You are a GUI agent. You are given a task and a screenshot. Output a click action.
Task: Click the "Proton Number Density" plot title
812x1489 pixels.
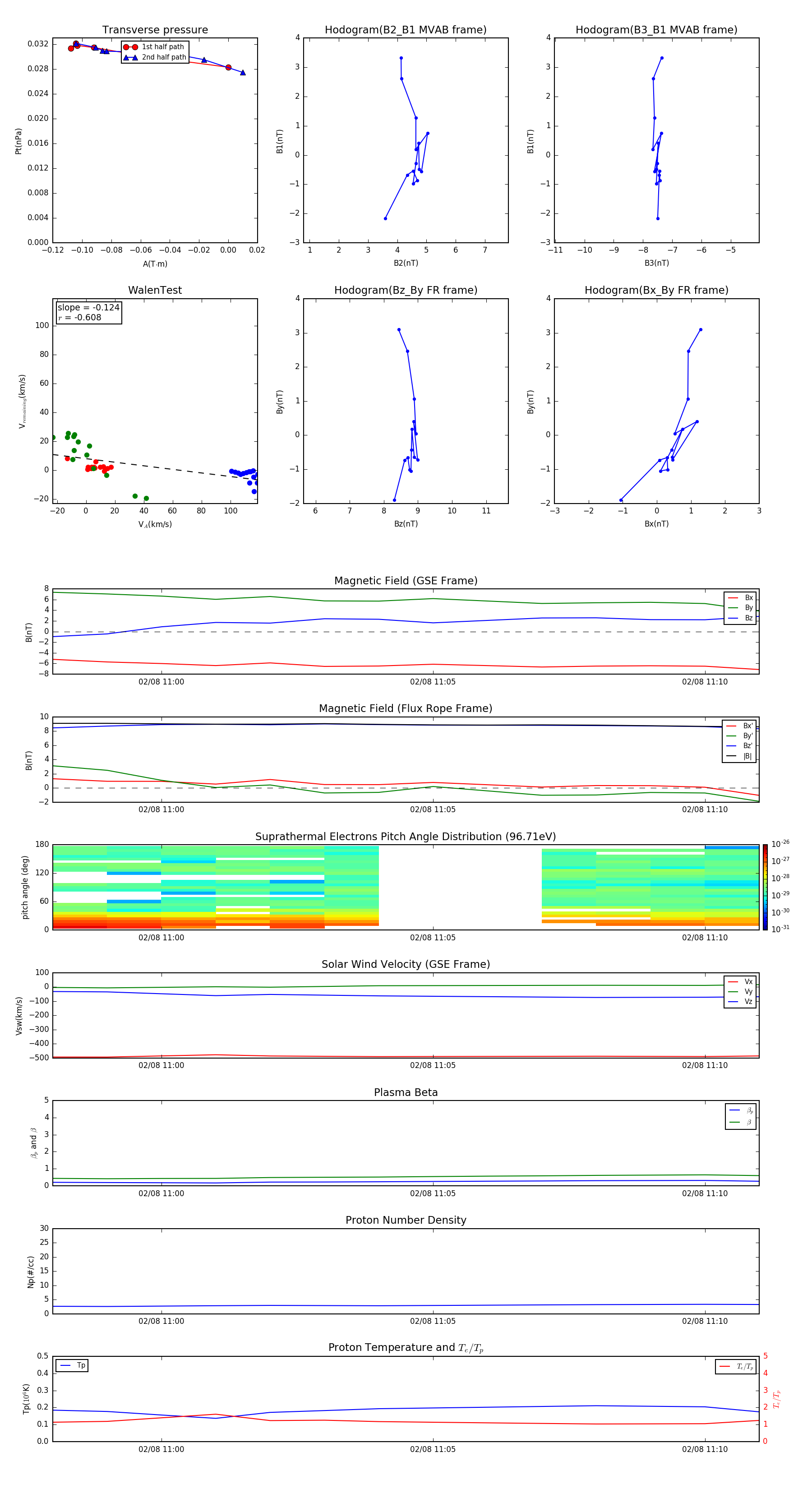405,1220
